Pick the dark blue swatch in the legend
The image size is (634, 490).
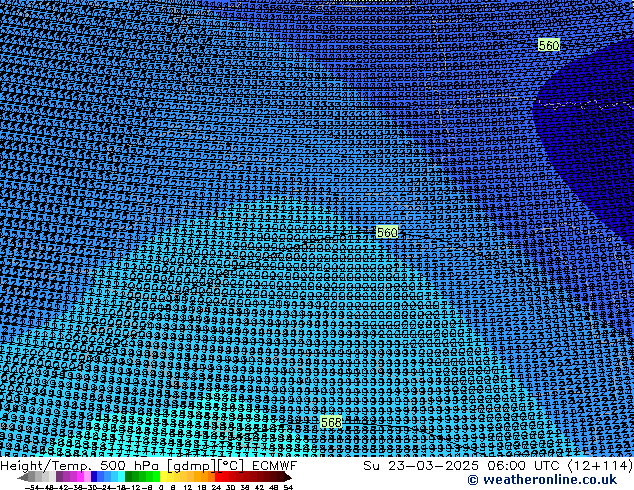(94, 476)
